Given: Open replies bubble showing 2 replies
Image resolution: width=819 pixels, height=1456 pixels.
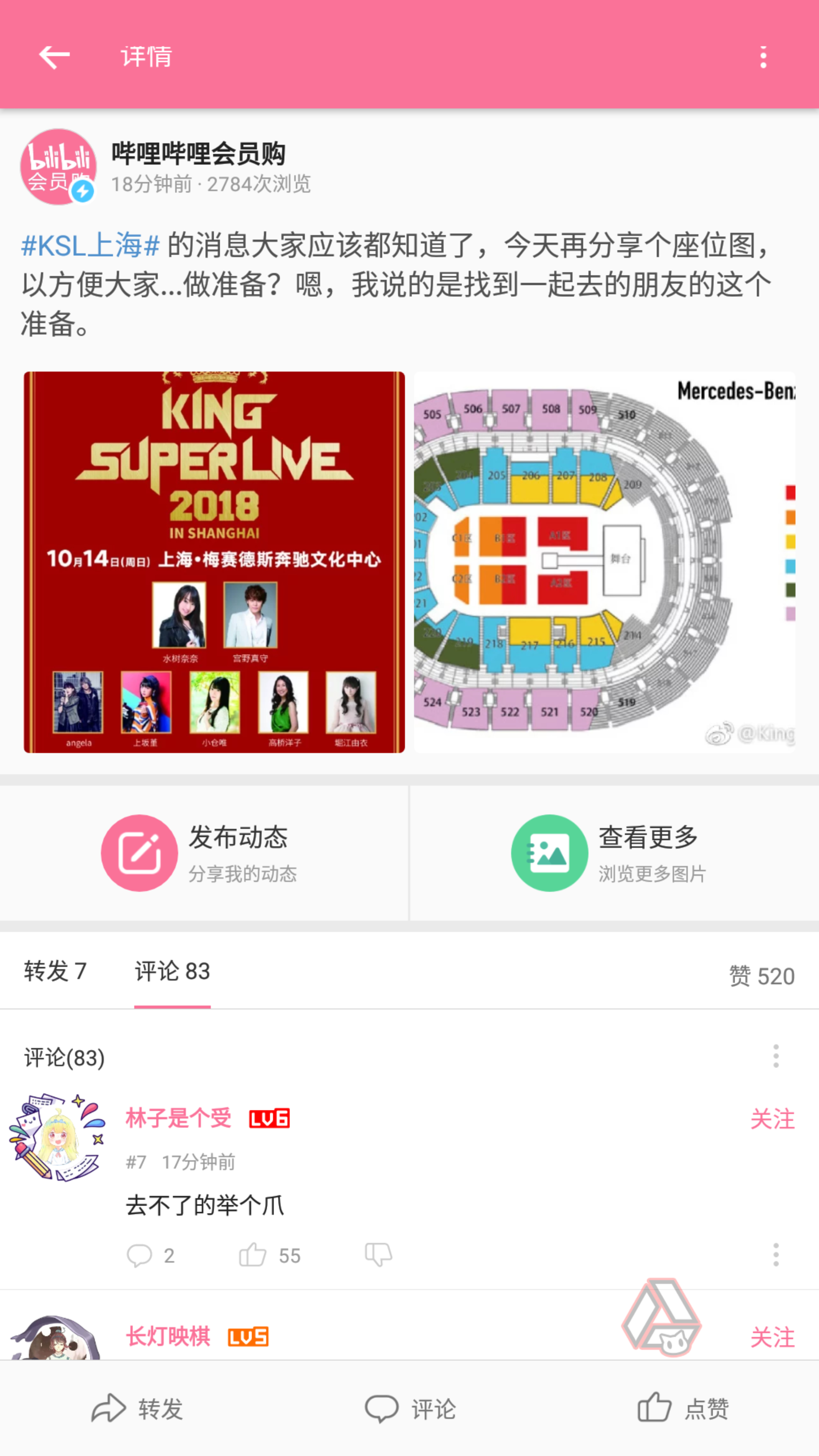Looking at the screenshot, I should point(151,1255).
